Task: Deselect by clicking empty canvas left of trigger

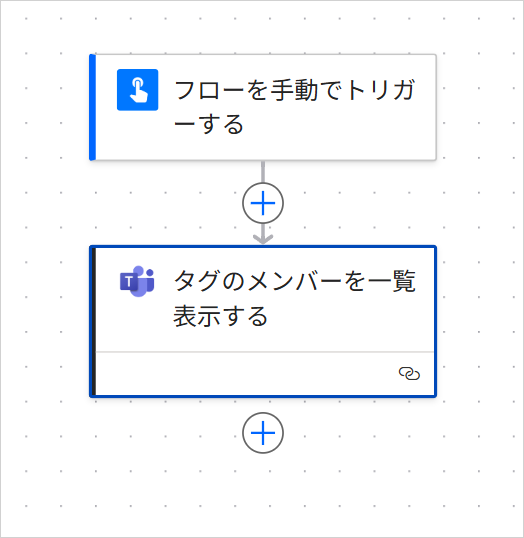Action: pyautogui.click(x=45, y=107)
